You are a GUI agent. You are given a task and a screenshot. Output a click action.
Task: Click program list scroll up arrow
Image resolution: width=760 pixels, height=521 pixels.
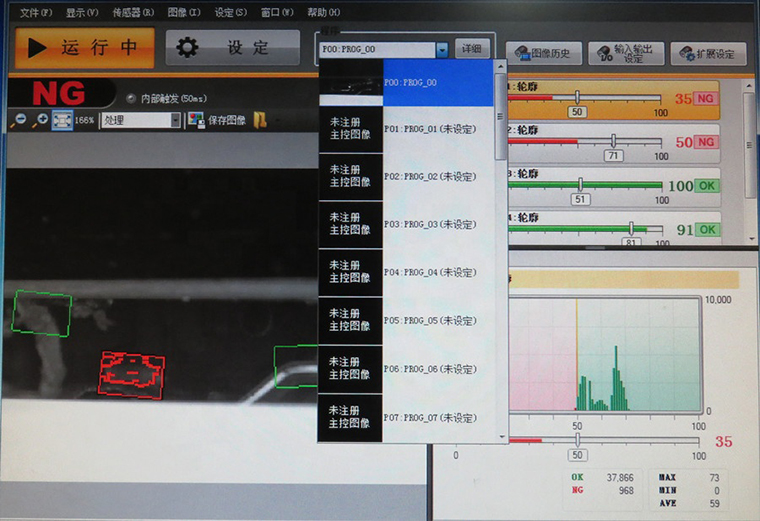click(501, 66)
